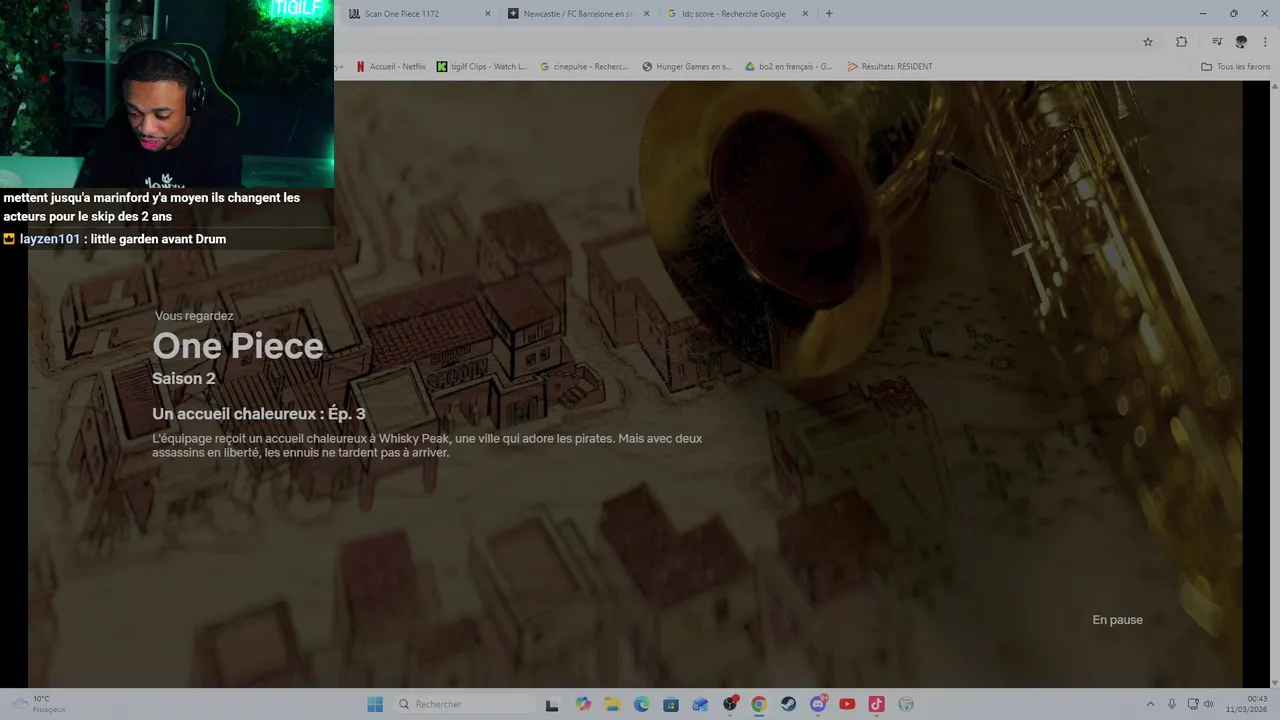Close the ldc score Google search tab

coord(805,14)
